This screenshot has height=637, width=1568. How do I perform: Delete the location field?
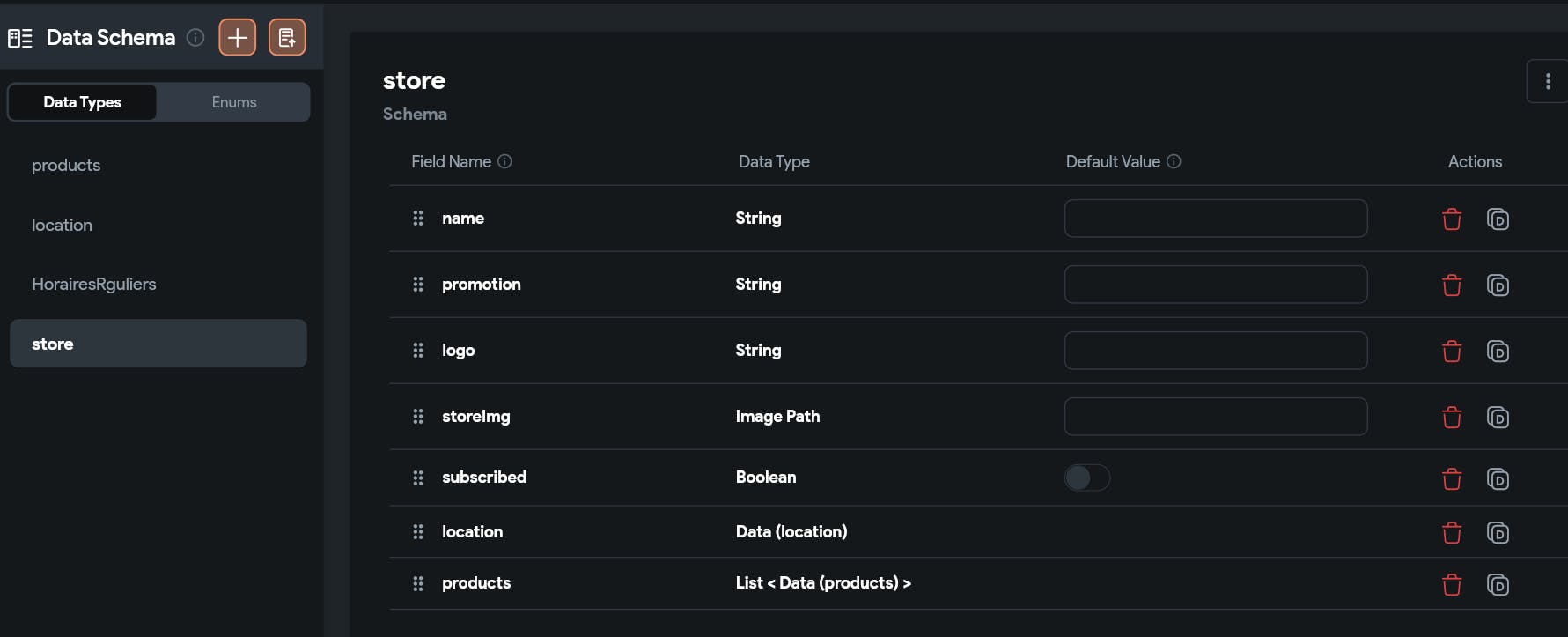tap(1452, 533)
